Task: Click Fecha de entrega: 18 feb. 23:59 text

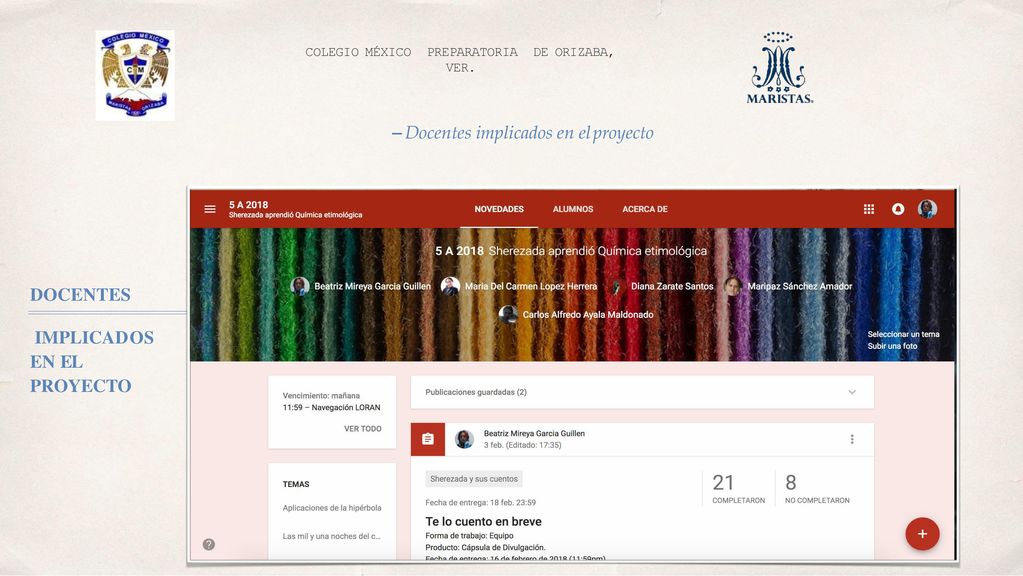Action: [481, 503]
